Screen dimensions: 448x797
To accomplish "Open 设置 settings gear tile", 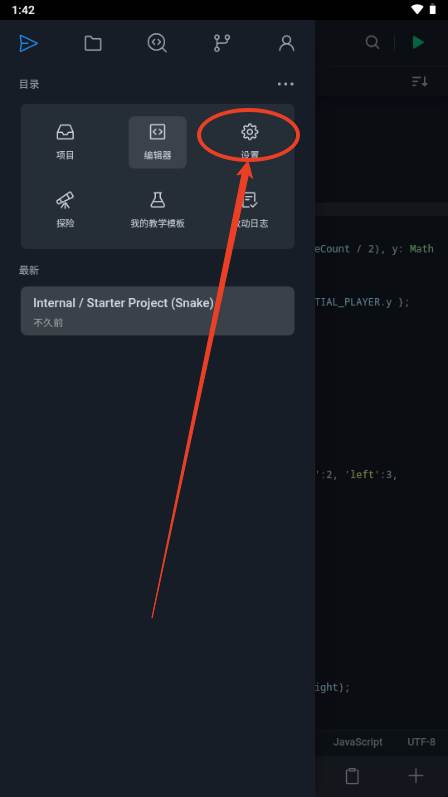I will click(250, 142).
